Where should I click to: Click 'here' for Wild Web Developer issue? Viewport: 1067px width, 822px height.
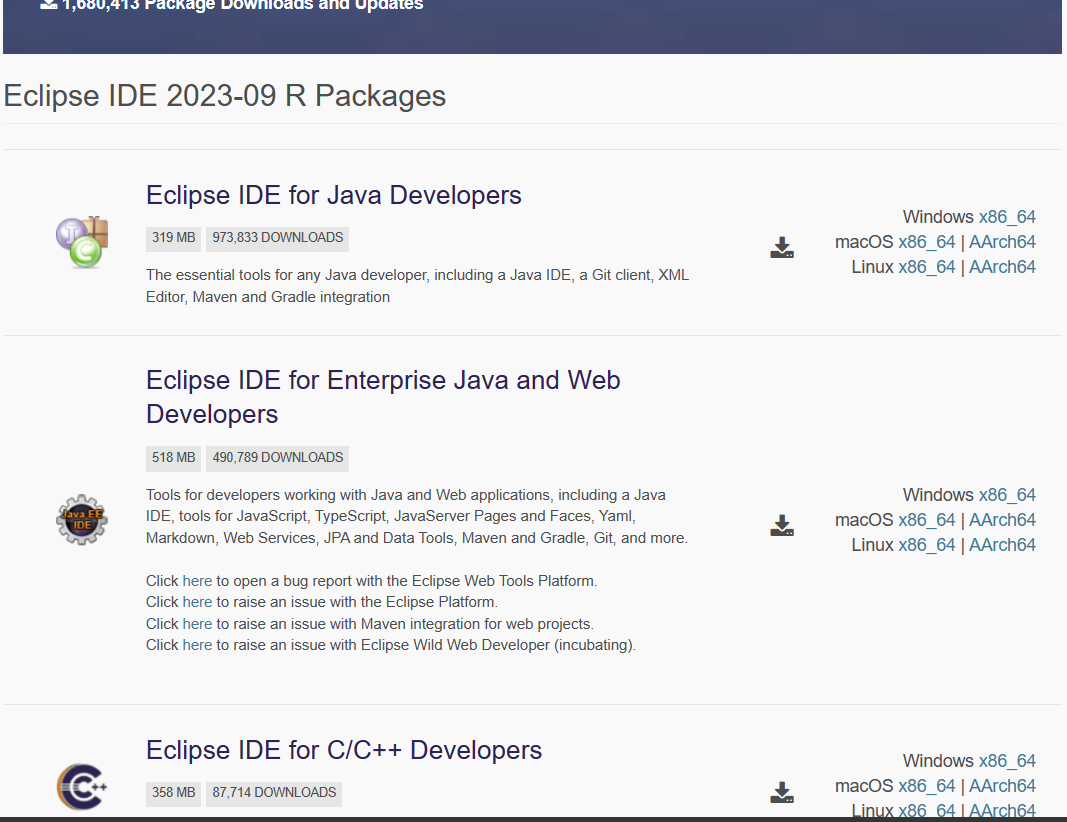click(197, 645)
